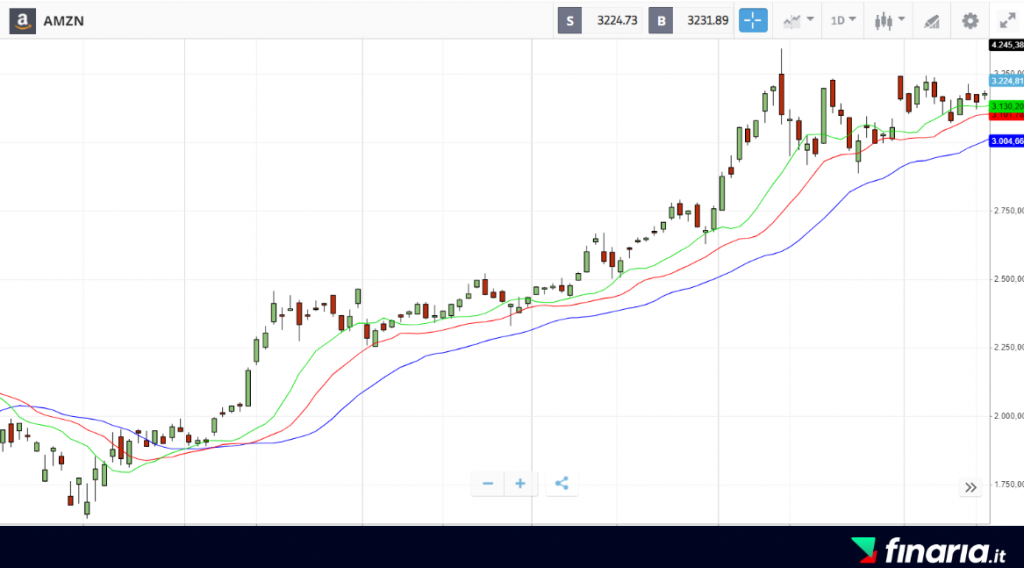The width and height of the screenshot is (1024, 568).
Task: Click the red moving average value label
Action: pos(1006,116)
